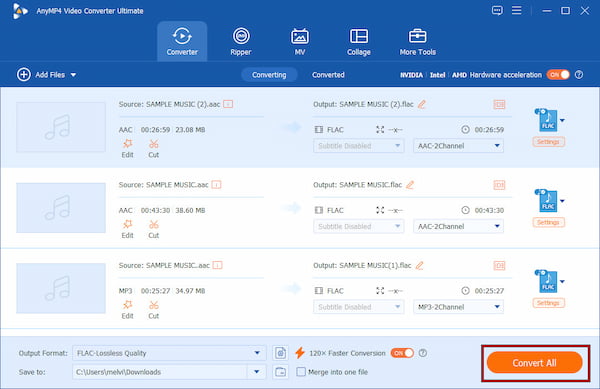Open the More Tools tab
The image size is (600, 389).
click(x=417, y=41)
